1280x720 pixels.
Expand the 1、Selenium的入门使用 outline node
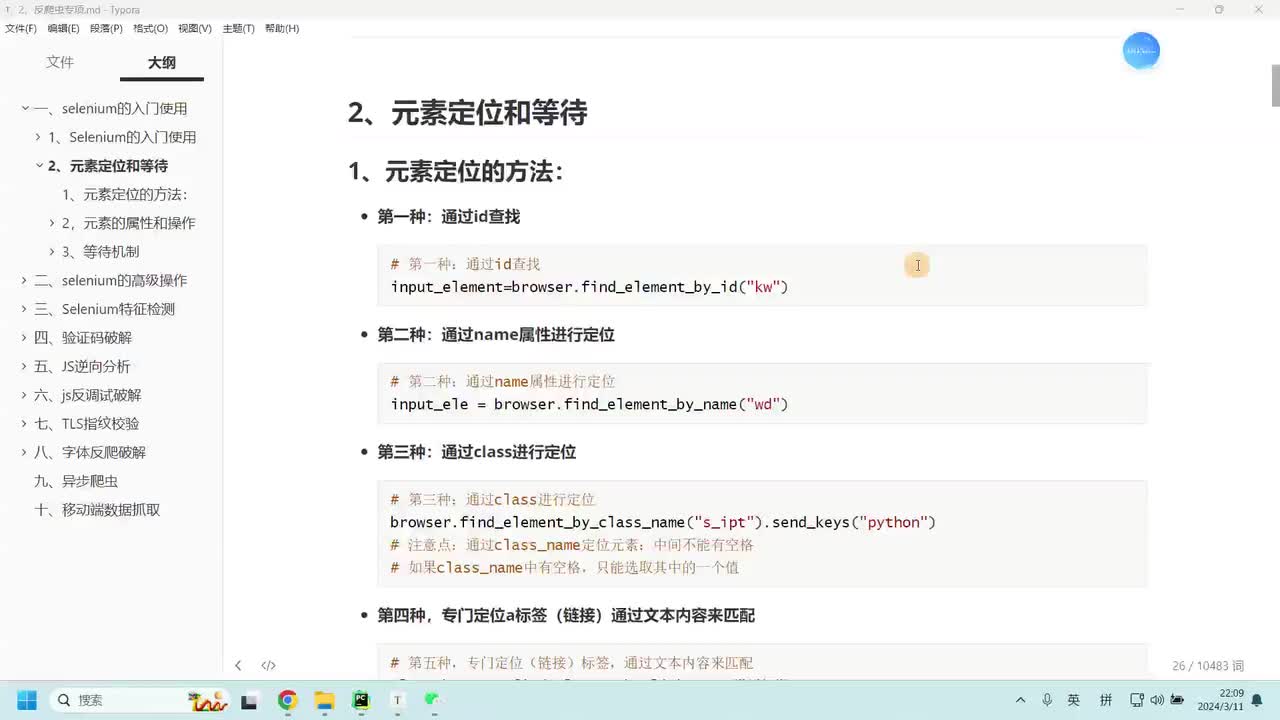(38, 137)
